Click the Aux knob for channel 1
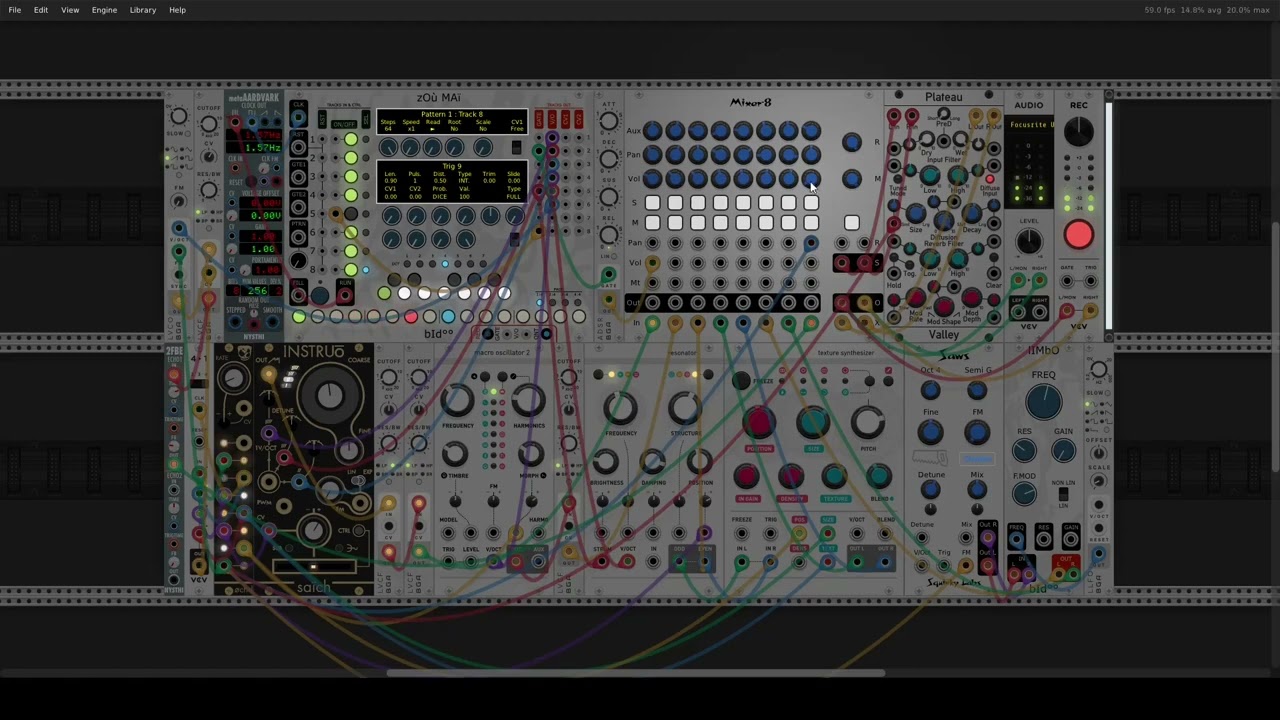The image size is (1280, 720). [652, 131]
